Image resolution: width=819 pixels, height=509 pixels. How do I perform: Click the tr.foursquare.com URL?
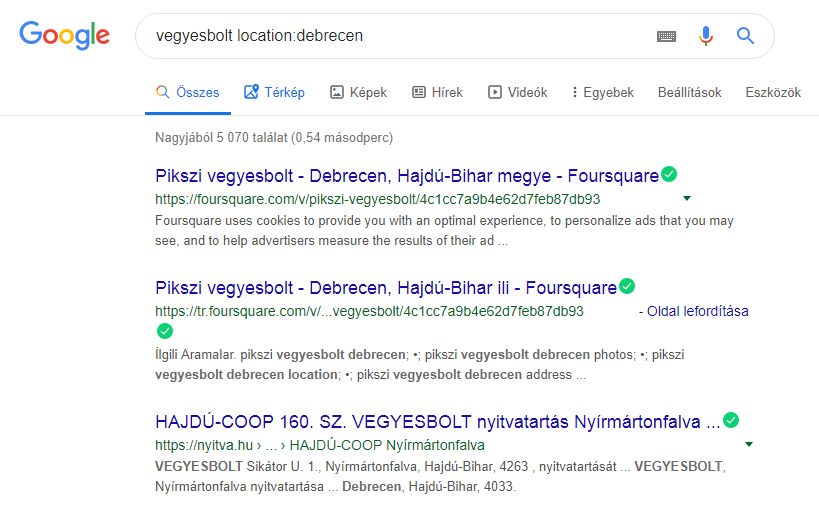pos(369,311)
